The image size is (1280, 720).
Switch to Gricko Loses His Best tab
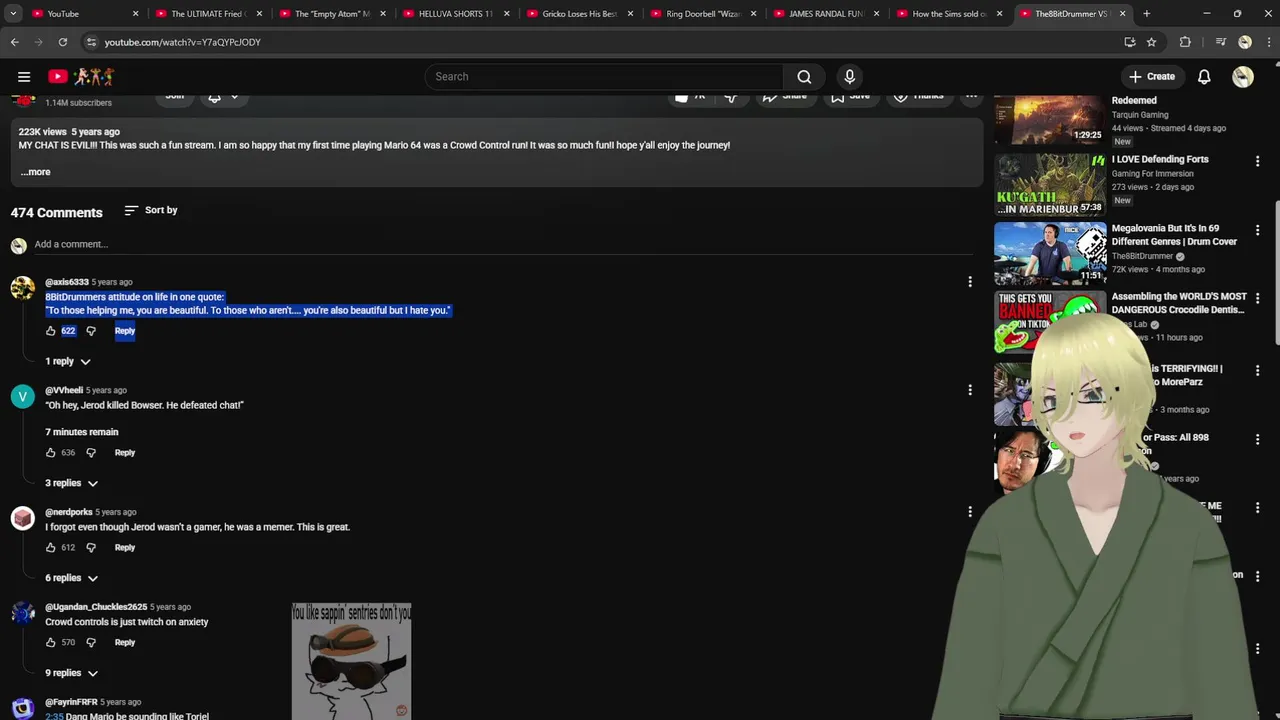(578, 14)
